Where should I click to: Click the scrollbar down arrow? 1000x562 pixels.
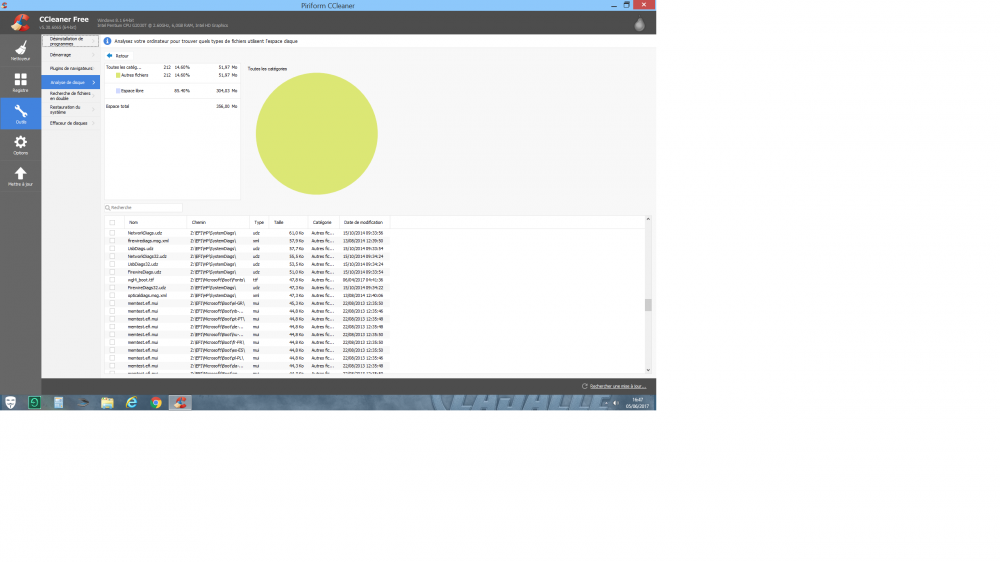click(648, 370)
